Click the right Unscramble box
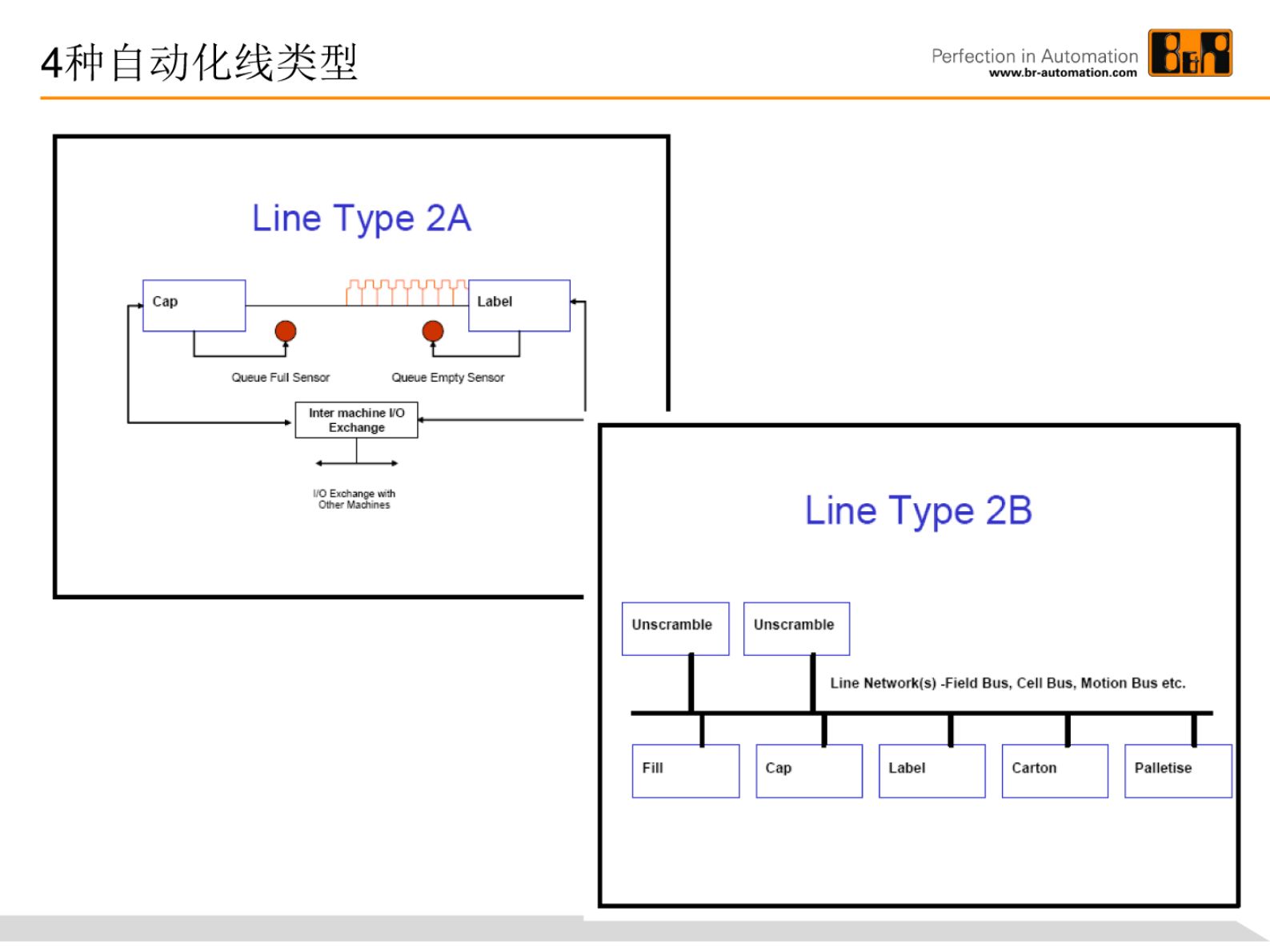Viewport: 1270px width, 952px height. pyautogui.click(x=796, y=629)
